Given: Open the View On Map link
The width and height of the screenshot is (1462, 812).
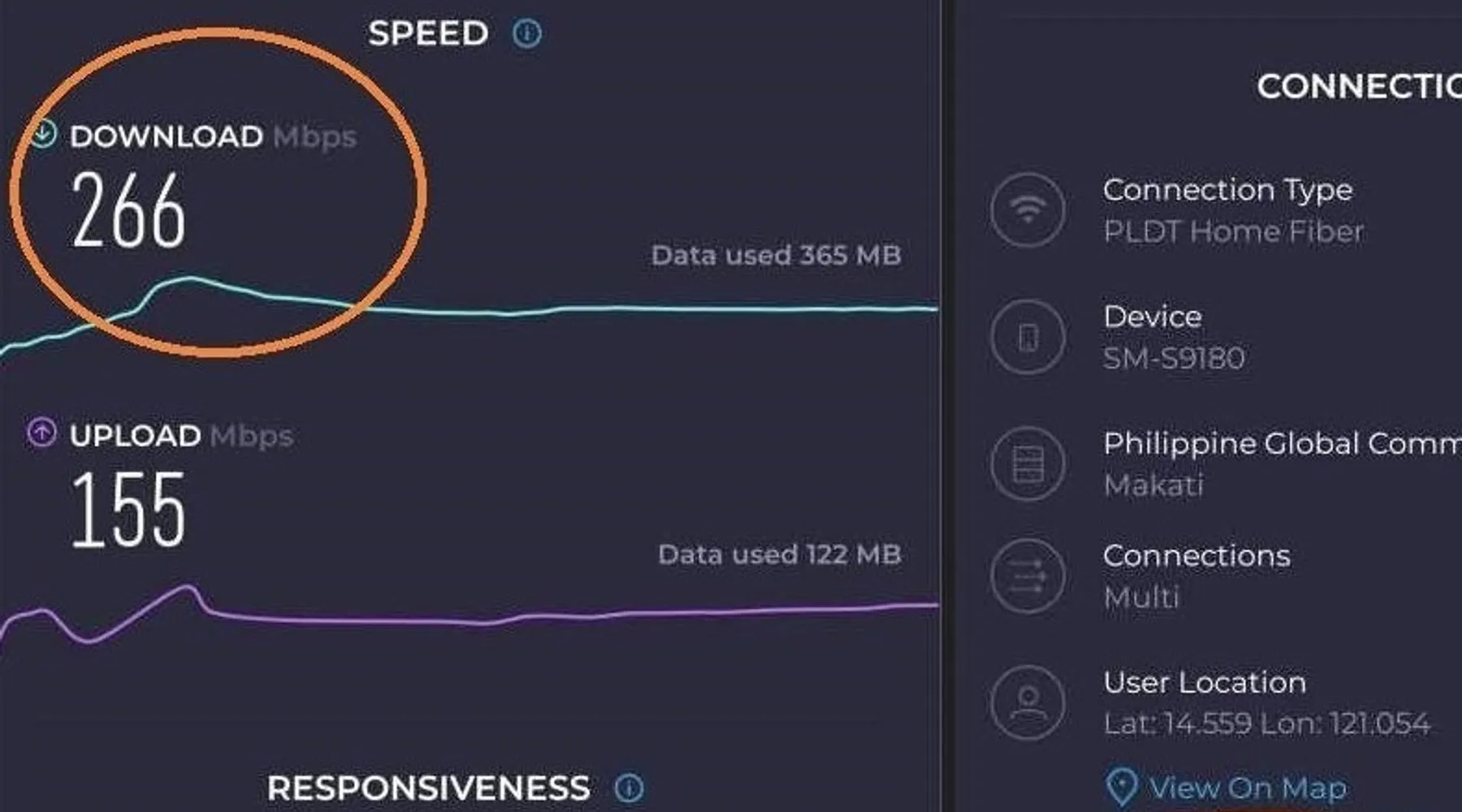Looking at the screenshot, I should [x=1248, y=788].
